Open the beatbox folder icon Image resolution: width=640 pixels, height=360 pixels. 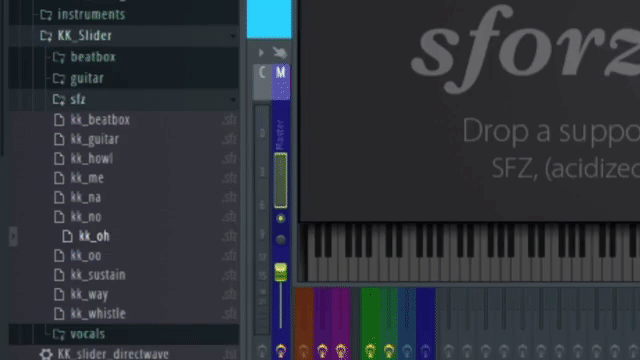59,57
